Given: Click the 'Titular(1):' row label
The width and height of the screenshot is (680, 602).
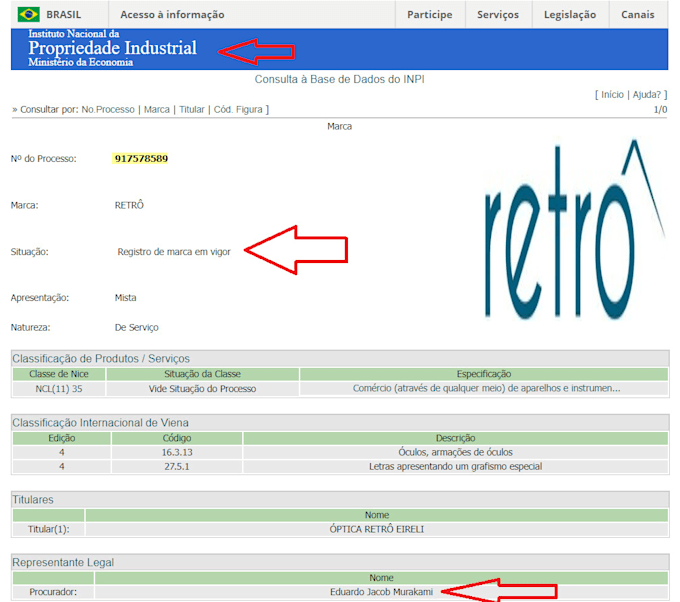Looking at the screenshot, I should click(49, 530).
